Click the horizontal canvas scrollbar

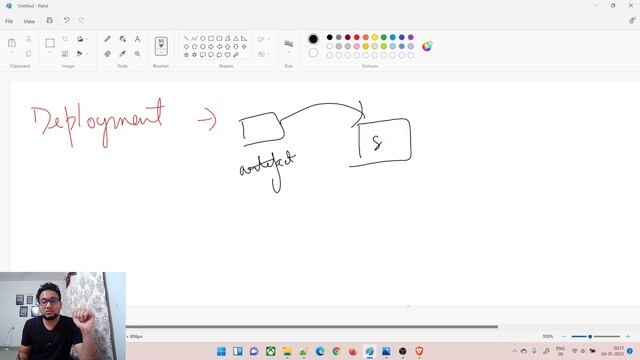pos(312,326)
